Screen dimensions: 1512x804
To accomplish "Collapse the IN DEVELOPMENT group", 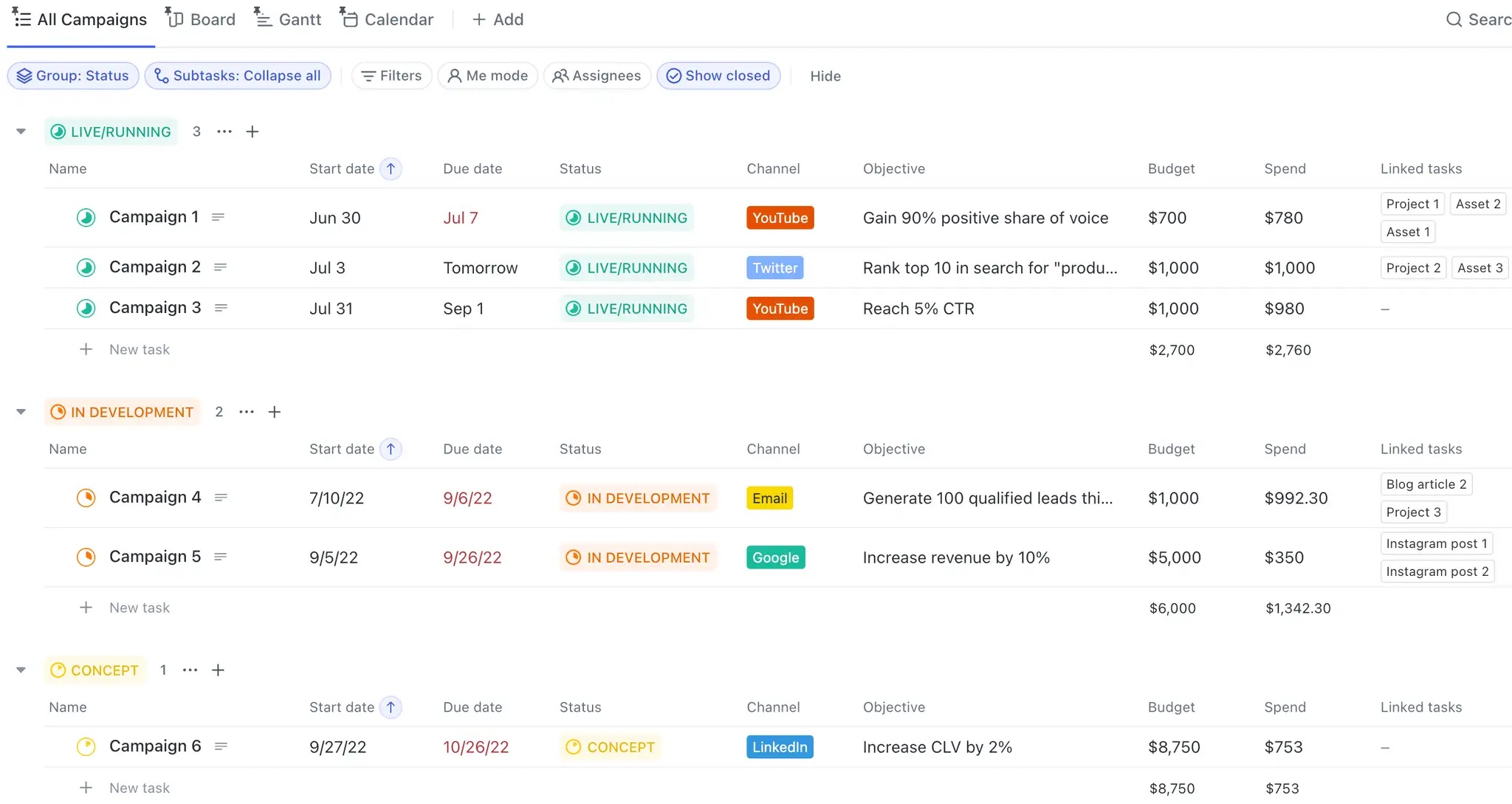I will [21, 412].
